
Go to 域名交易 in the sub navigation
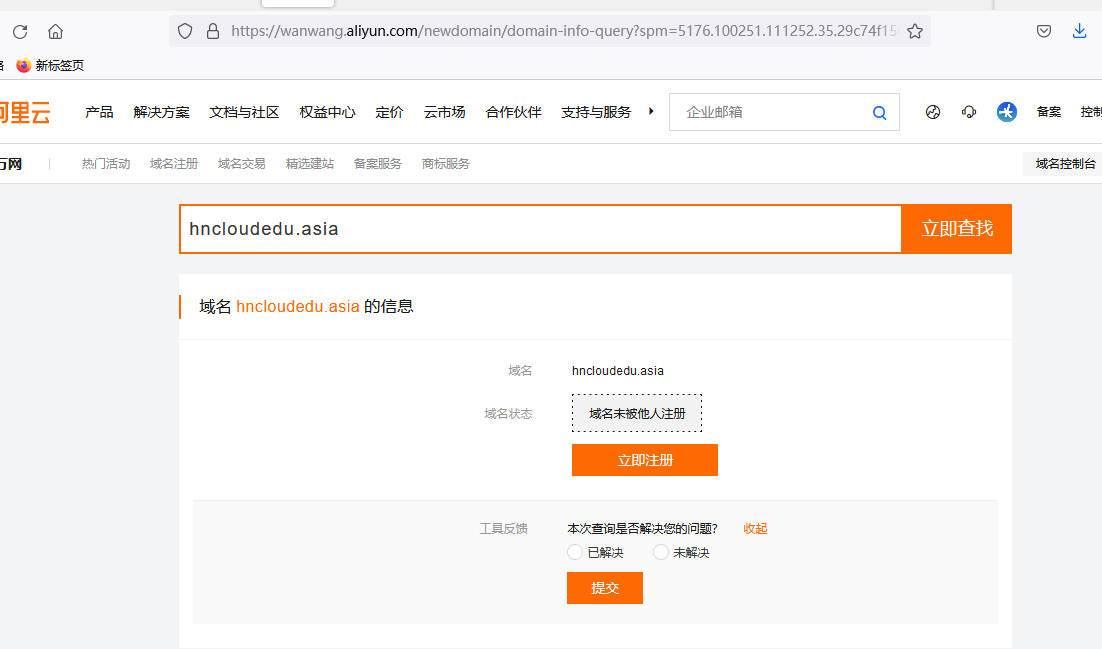pos(242,164)
